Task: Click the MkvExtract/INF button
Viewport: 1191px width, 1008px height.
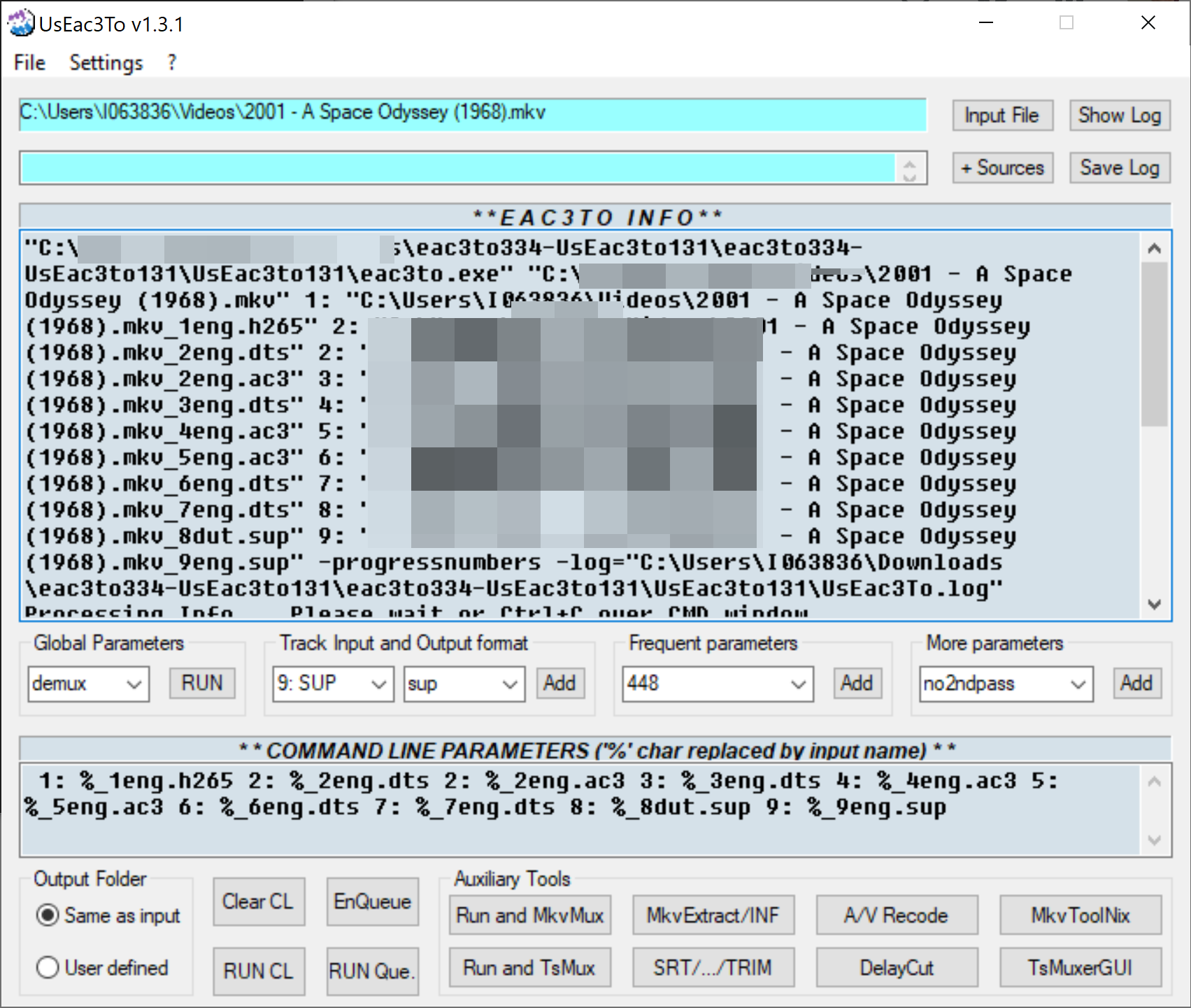Action: tap(713, 915)
